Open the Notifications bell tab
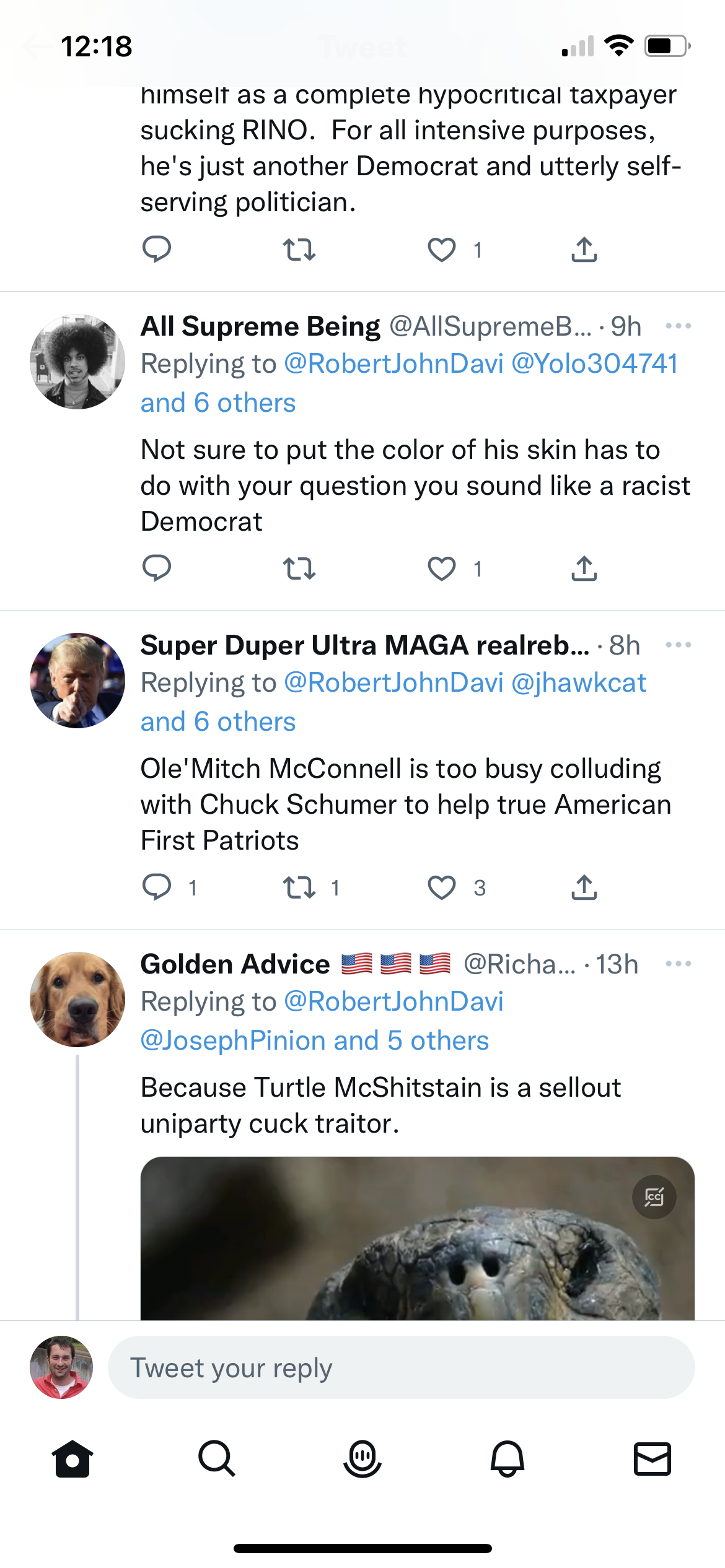Viewport: 725px width, 1568px height. [x=507, y=1459]
